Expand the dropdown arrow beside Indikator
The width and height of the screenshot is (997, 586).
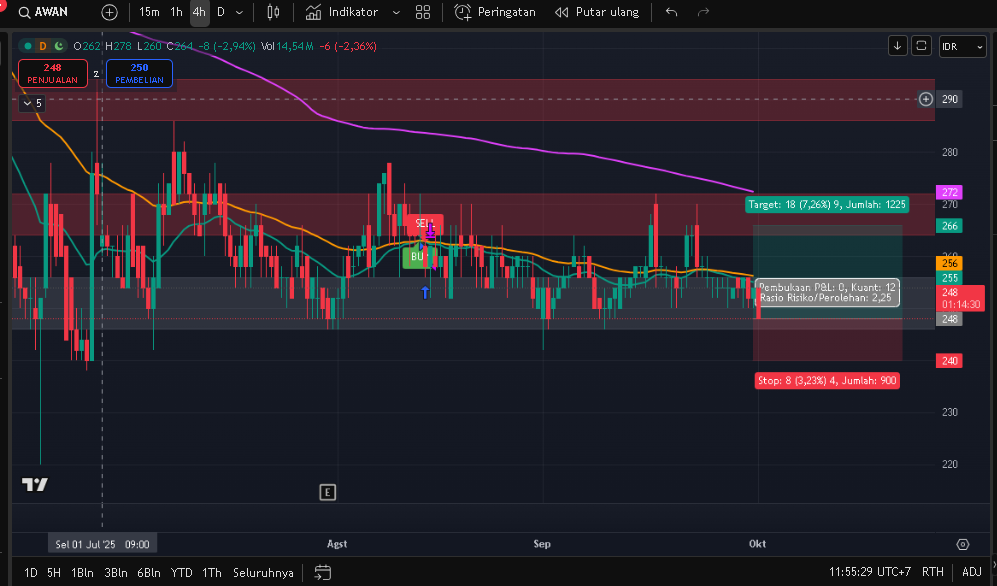click(396, 12)
